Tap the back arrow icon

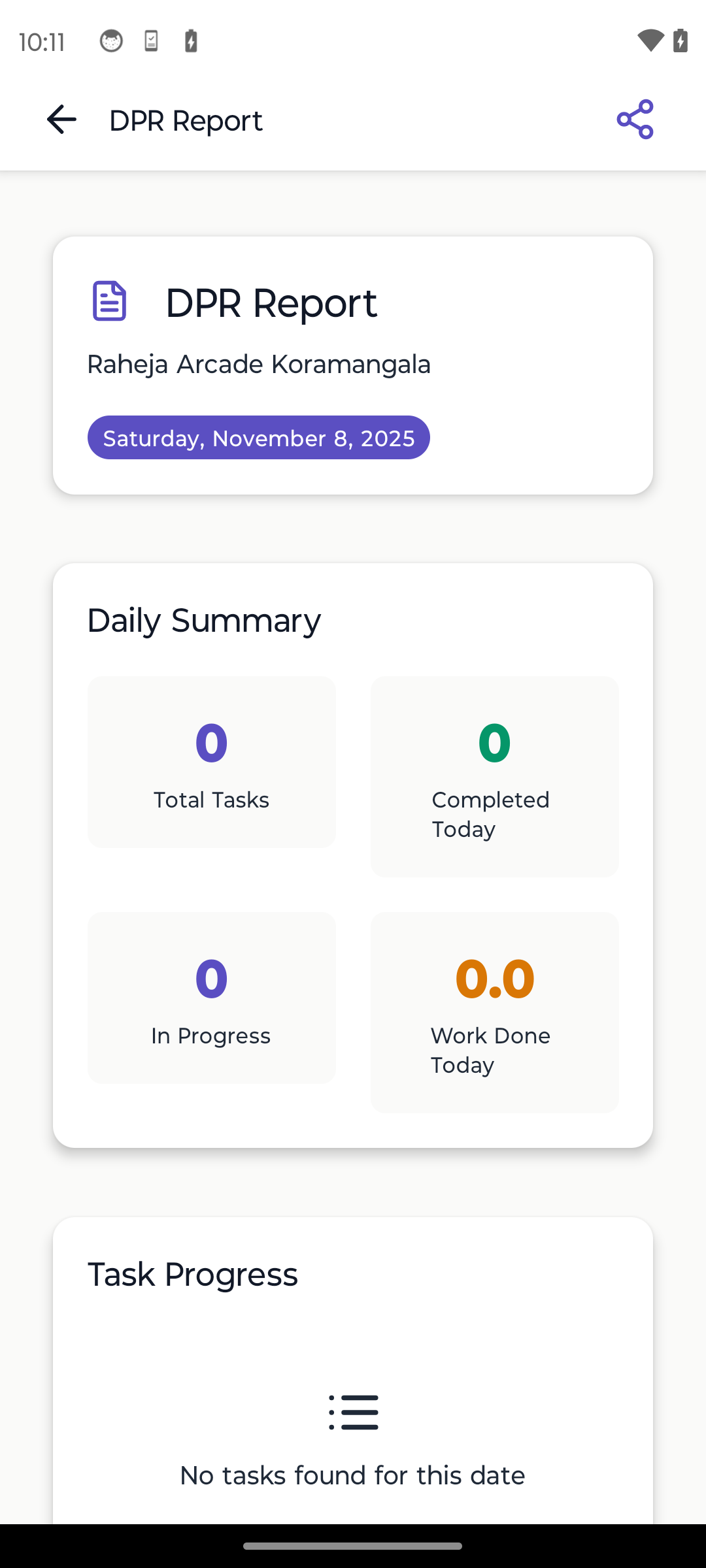click(x=62, y=120)
